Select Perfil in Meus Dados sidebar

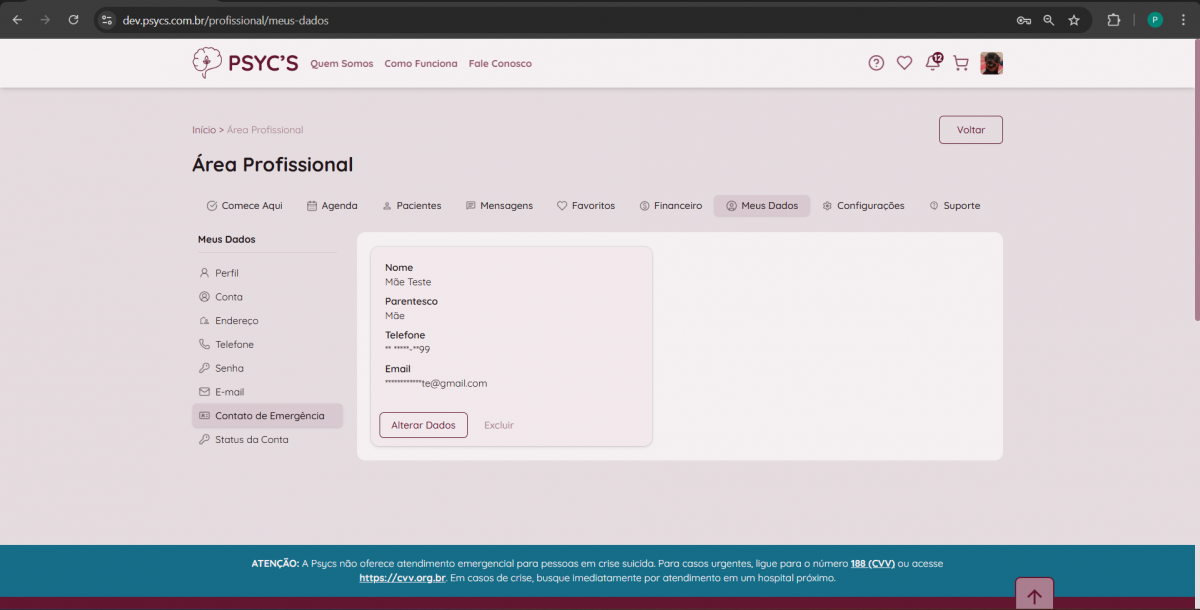point(226,273)
